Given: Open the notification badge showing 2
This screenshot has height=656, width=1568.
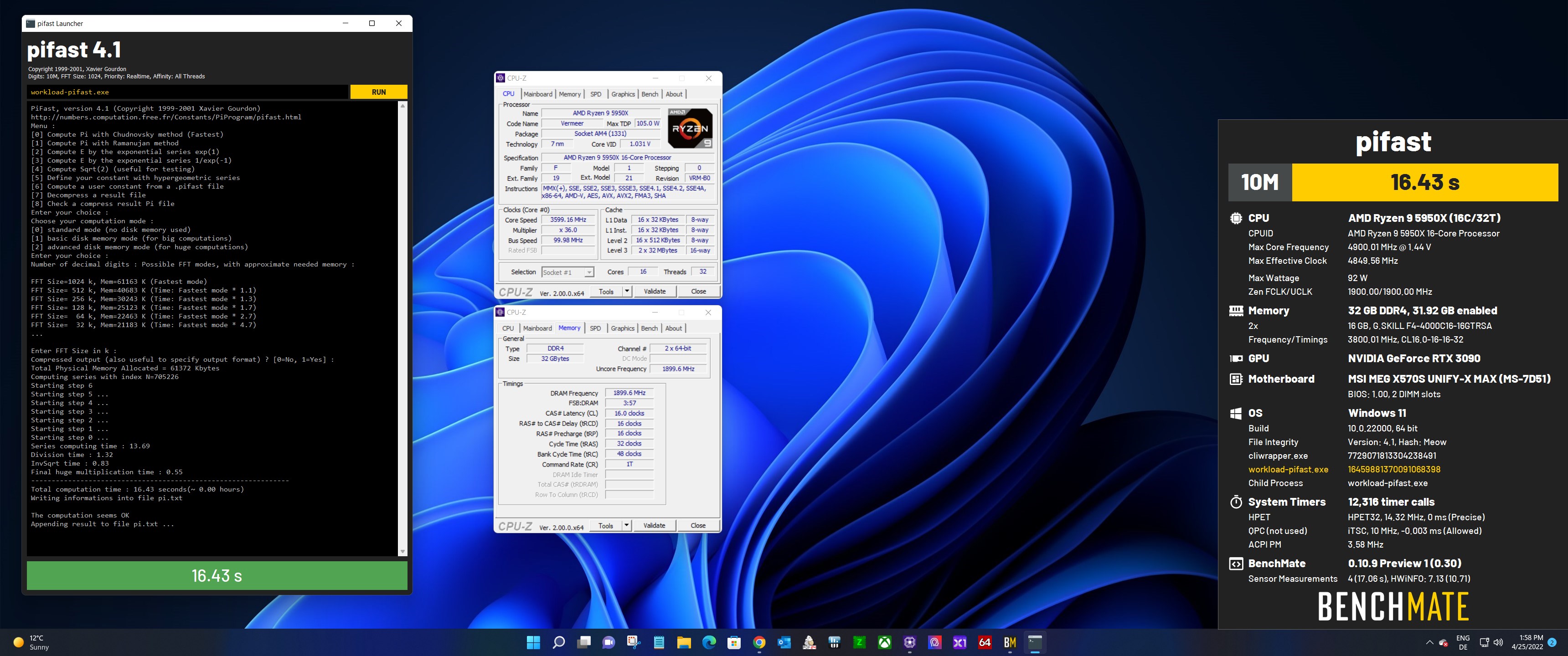Looking at the screenshot, I should coord(1552,642).
